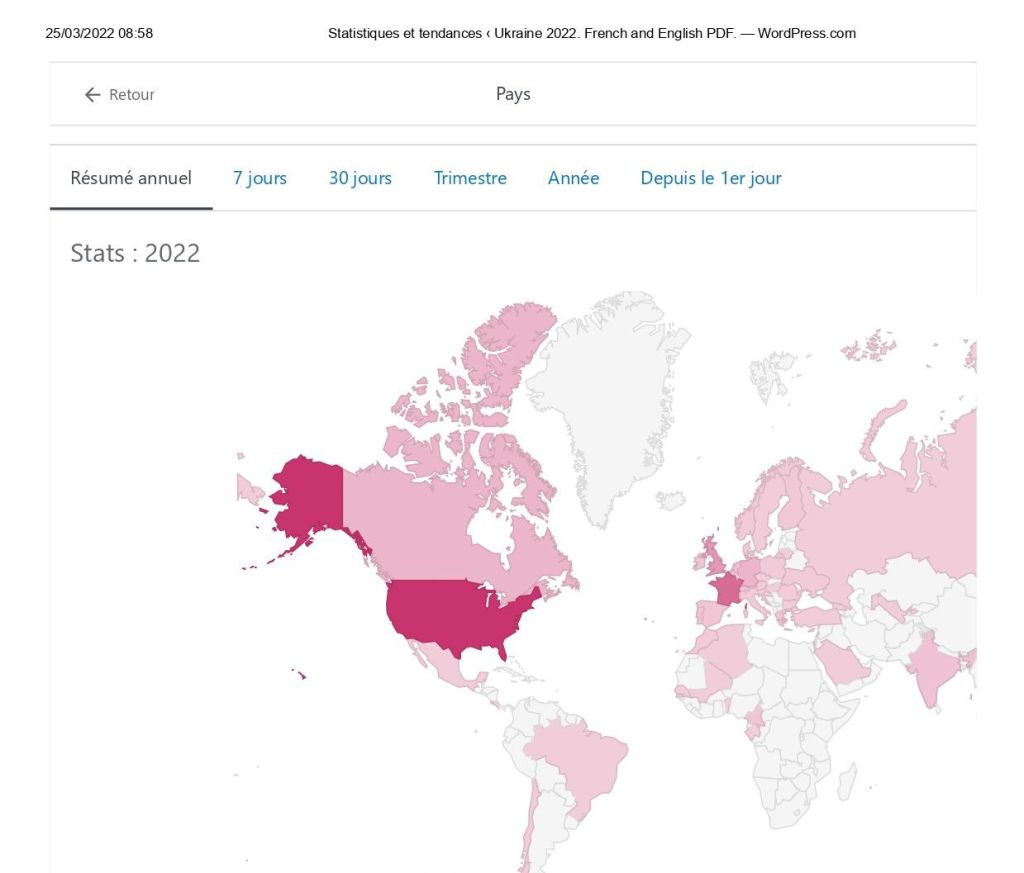Switch to the 7 jours tab
1024x873 pixels.
(x=260, y=178)
